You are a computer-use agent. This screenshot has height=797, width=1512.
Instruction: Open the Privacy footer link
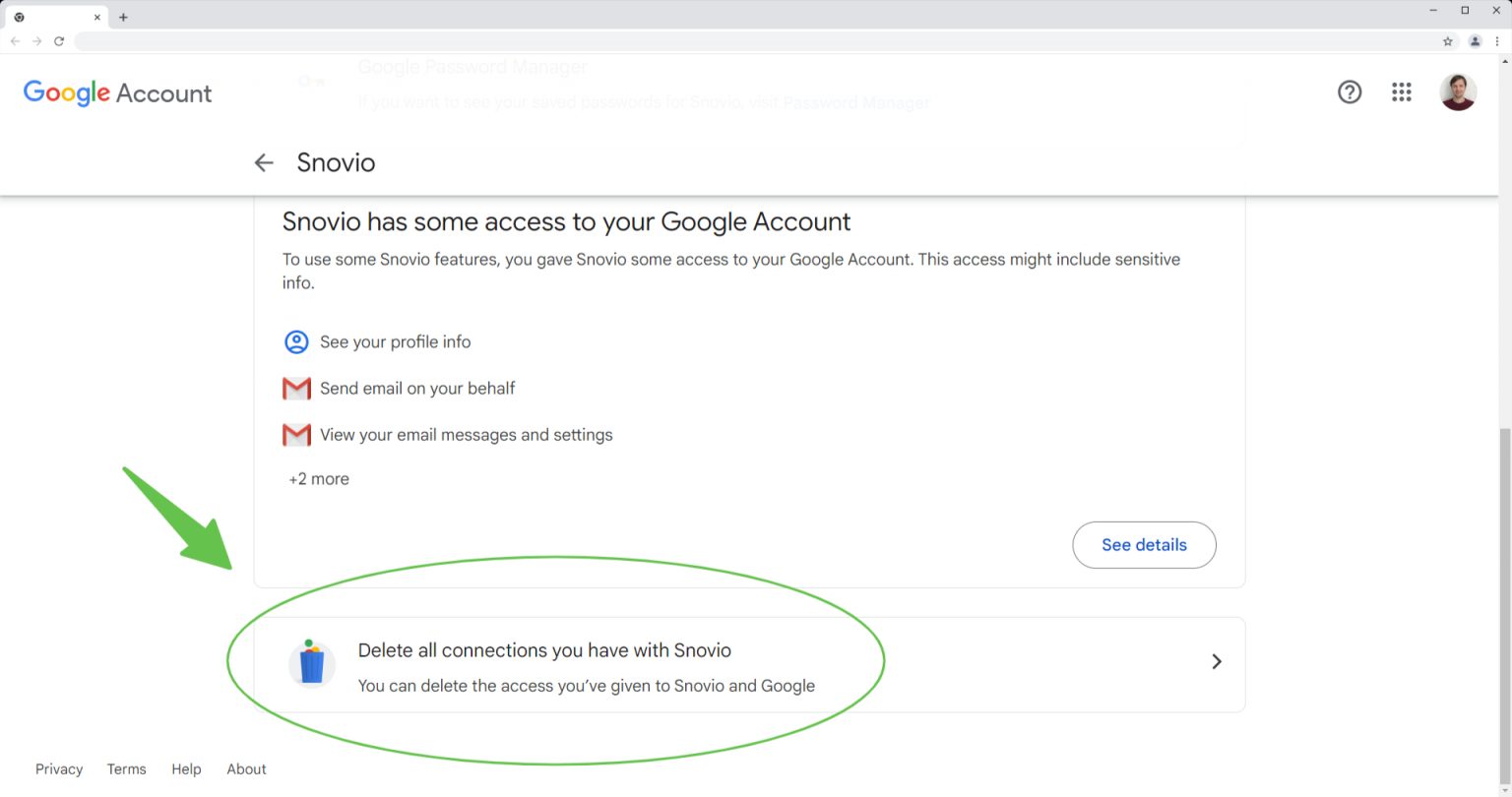click(59, 769)
